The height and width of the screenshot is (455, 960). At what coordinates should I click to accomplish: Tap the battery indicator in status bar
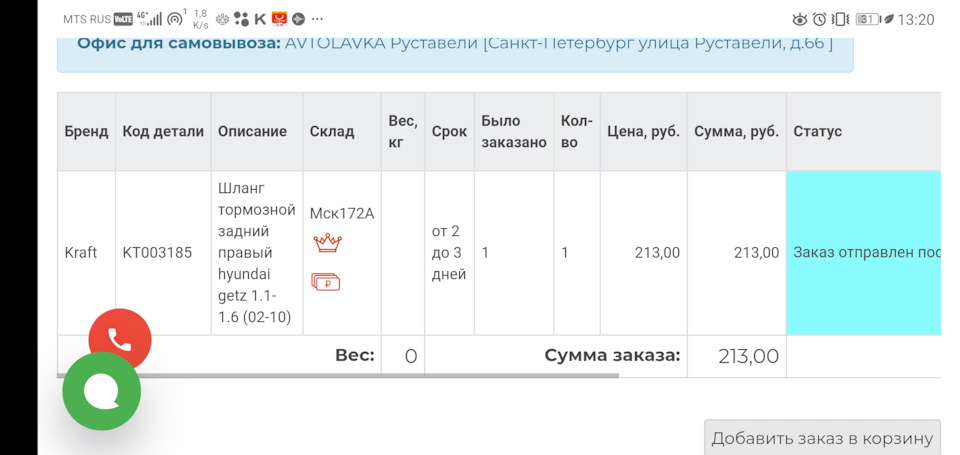tap(867, 19)
